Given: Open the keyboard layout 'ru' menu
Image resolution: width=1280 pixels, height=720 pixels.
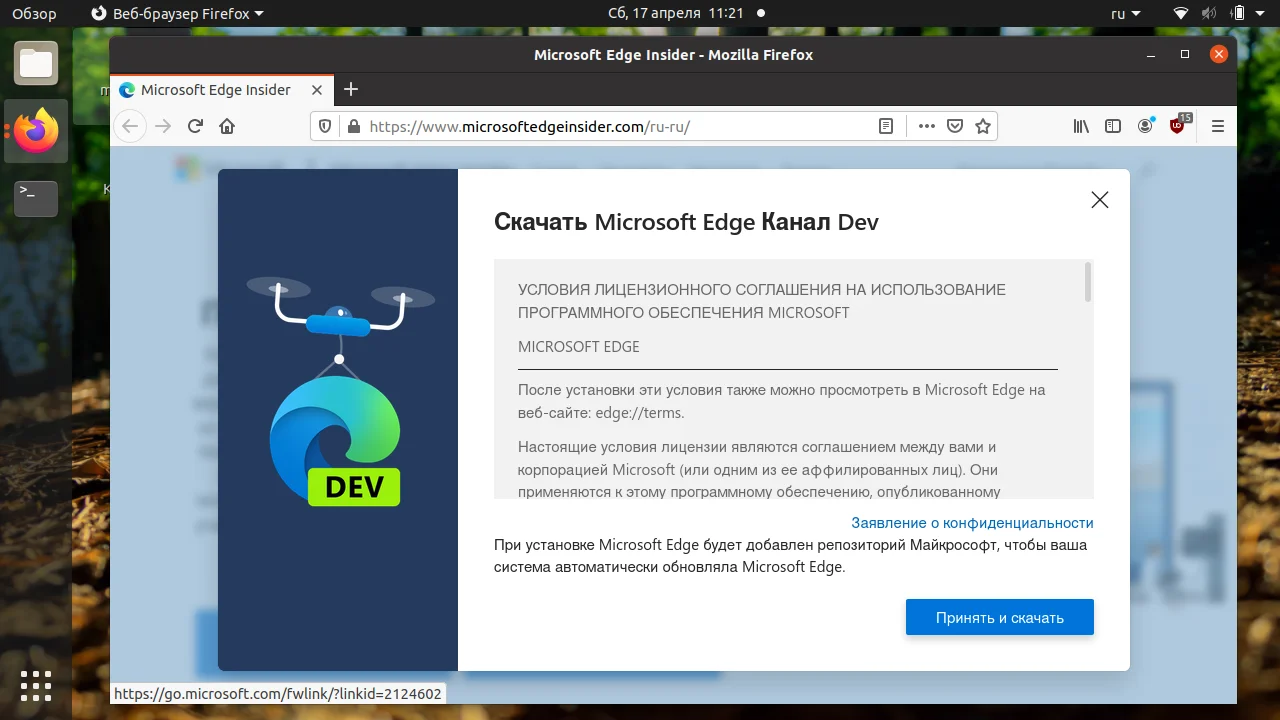Looking at the screenshot, I should [x=1122, y=13].
